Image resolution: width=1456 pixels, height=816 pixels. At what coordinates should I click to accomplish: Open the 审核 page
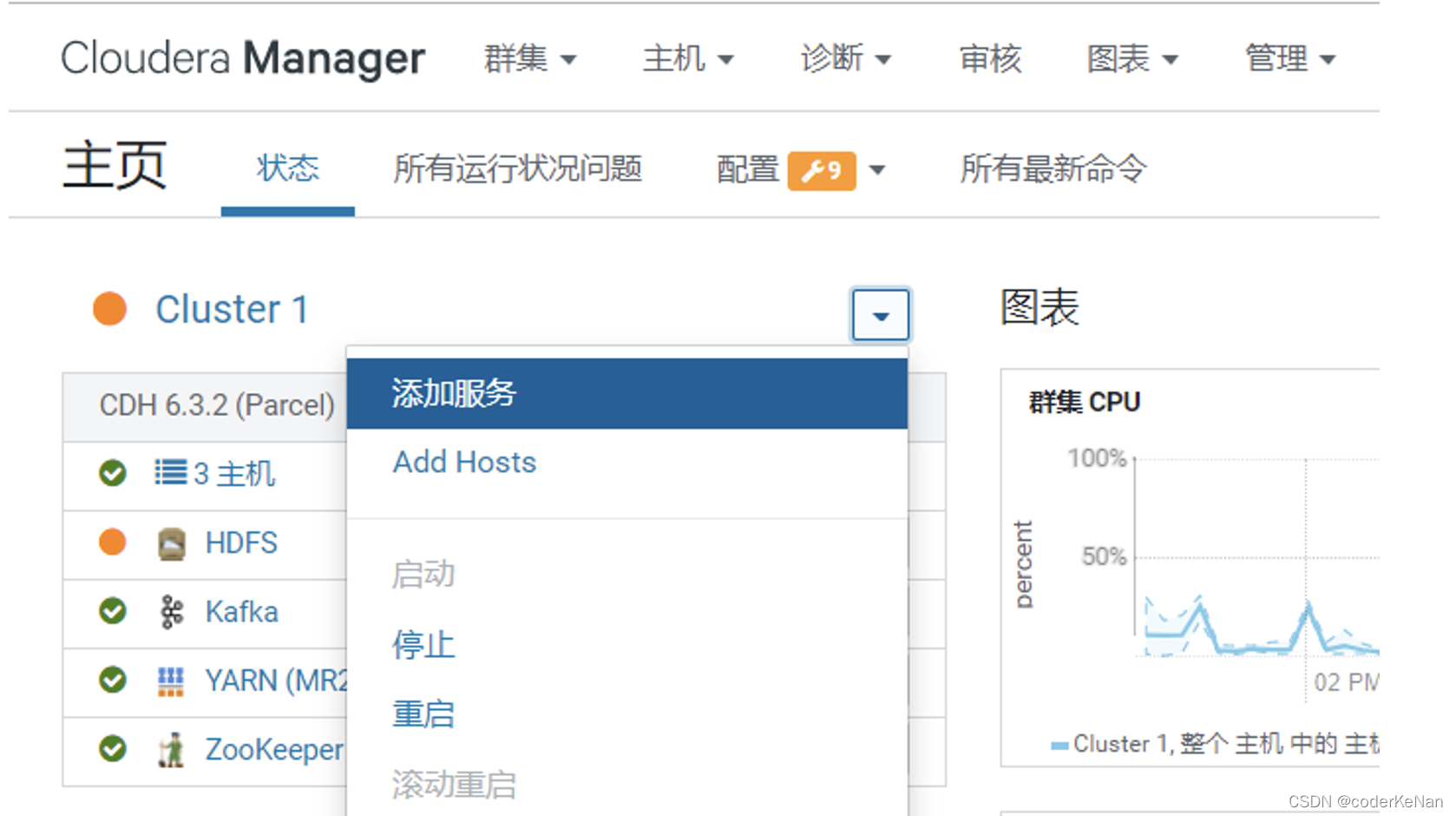tap(990, 59)
